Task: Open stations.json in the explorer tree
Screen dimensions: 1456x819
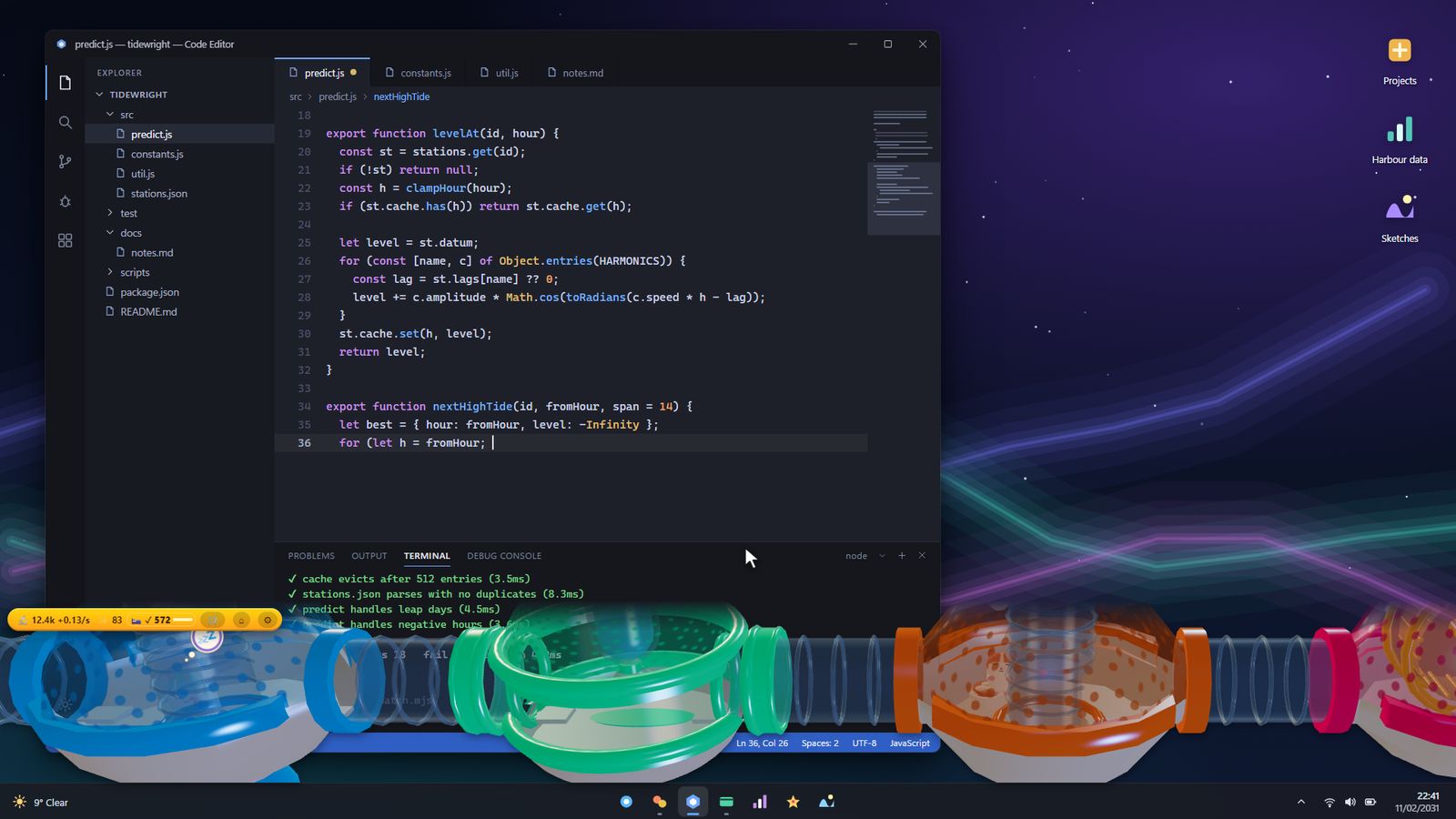Action: [179, 193]
